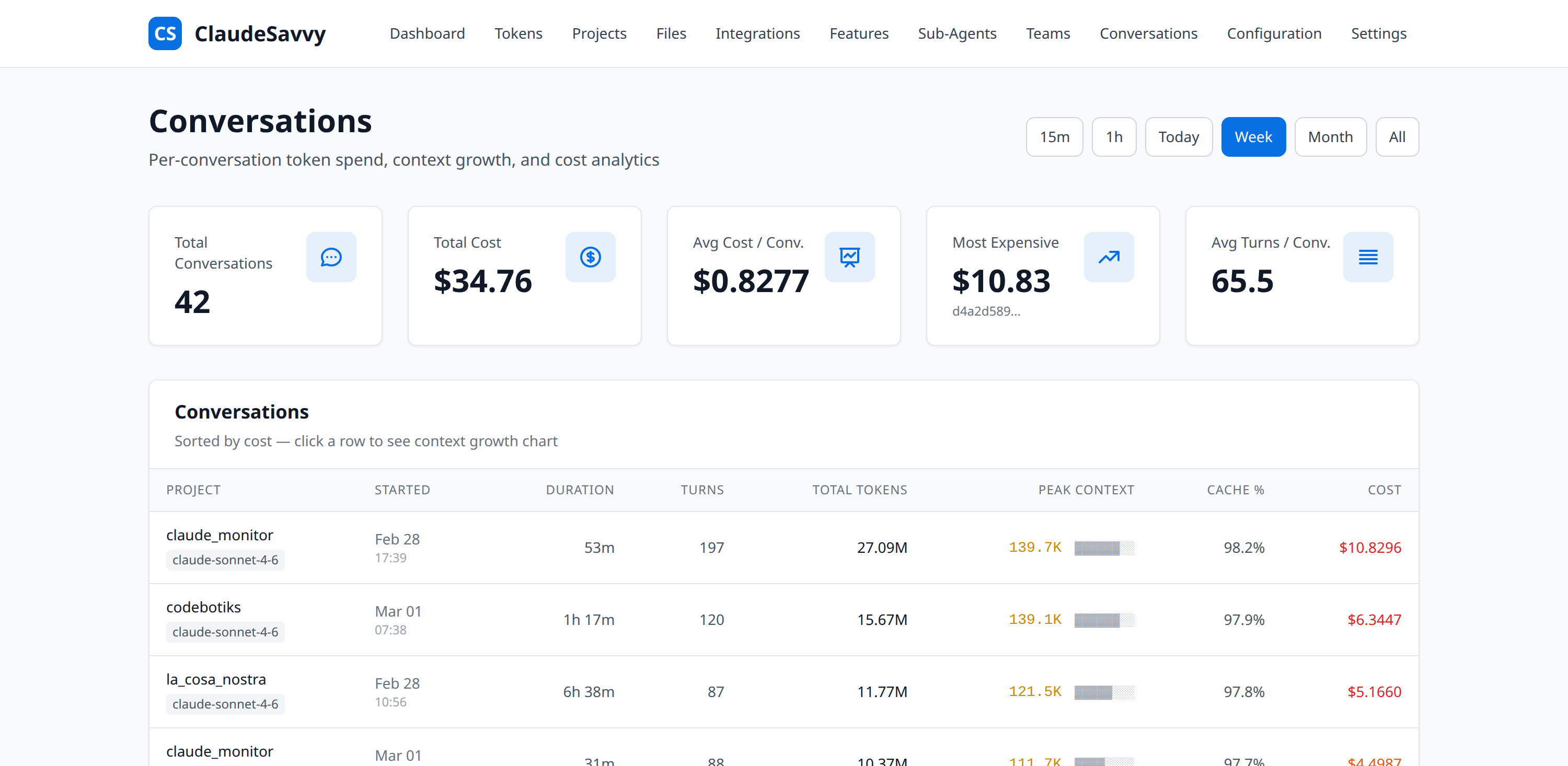
Task: Click the list icon on Avg Turns card
Action: (x=1368, y=257)
